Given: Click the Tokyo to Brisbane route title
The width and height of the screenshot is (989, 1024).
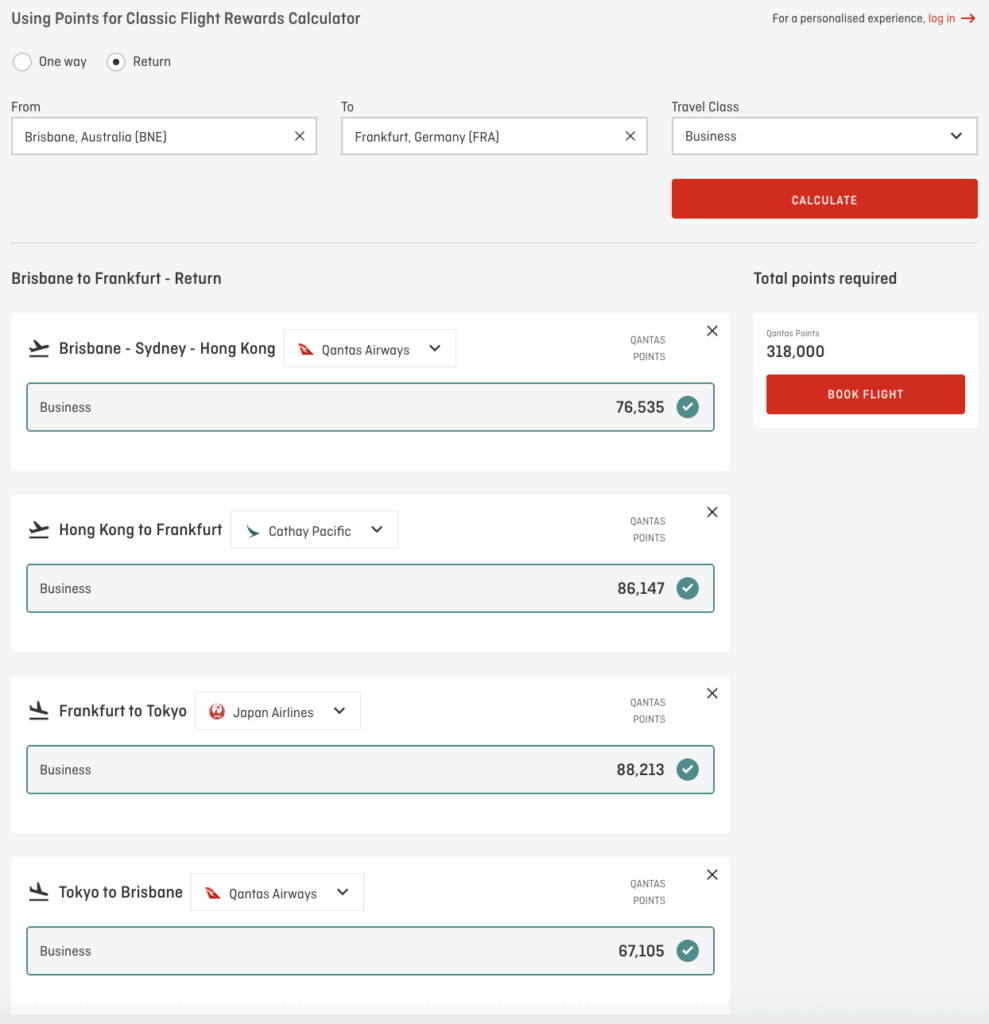Looking at the screenshot, I should (x=121, y=892).
